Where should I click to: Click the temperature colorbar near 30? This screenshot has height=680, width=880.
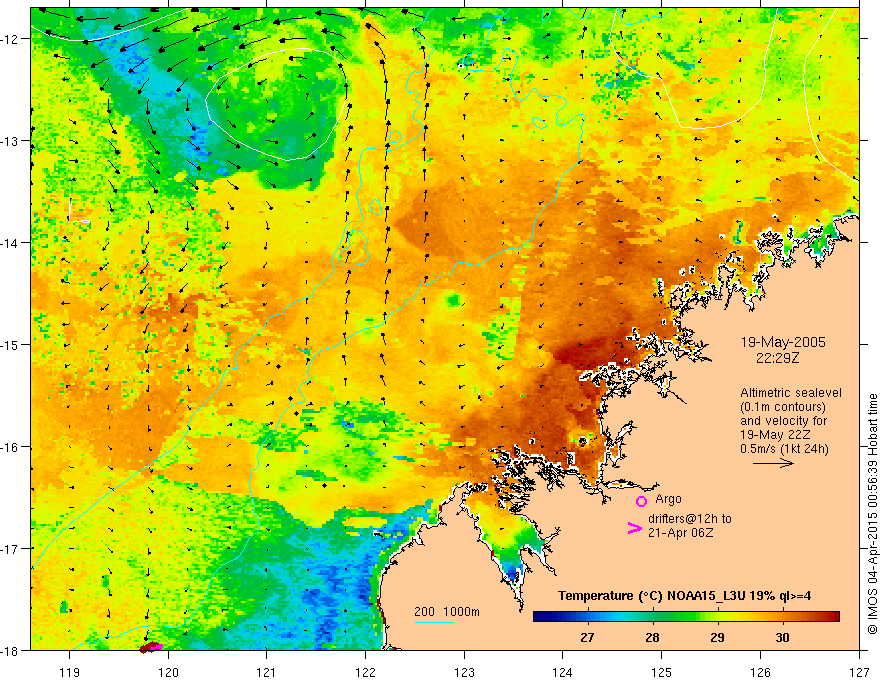[x=782, y=617]
